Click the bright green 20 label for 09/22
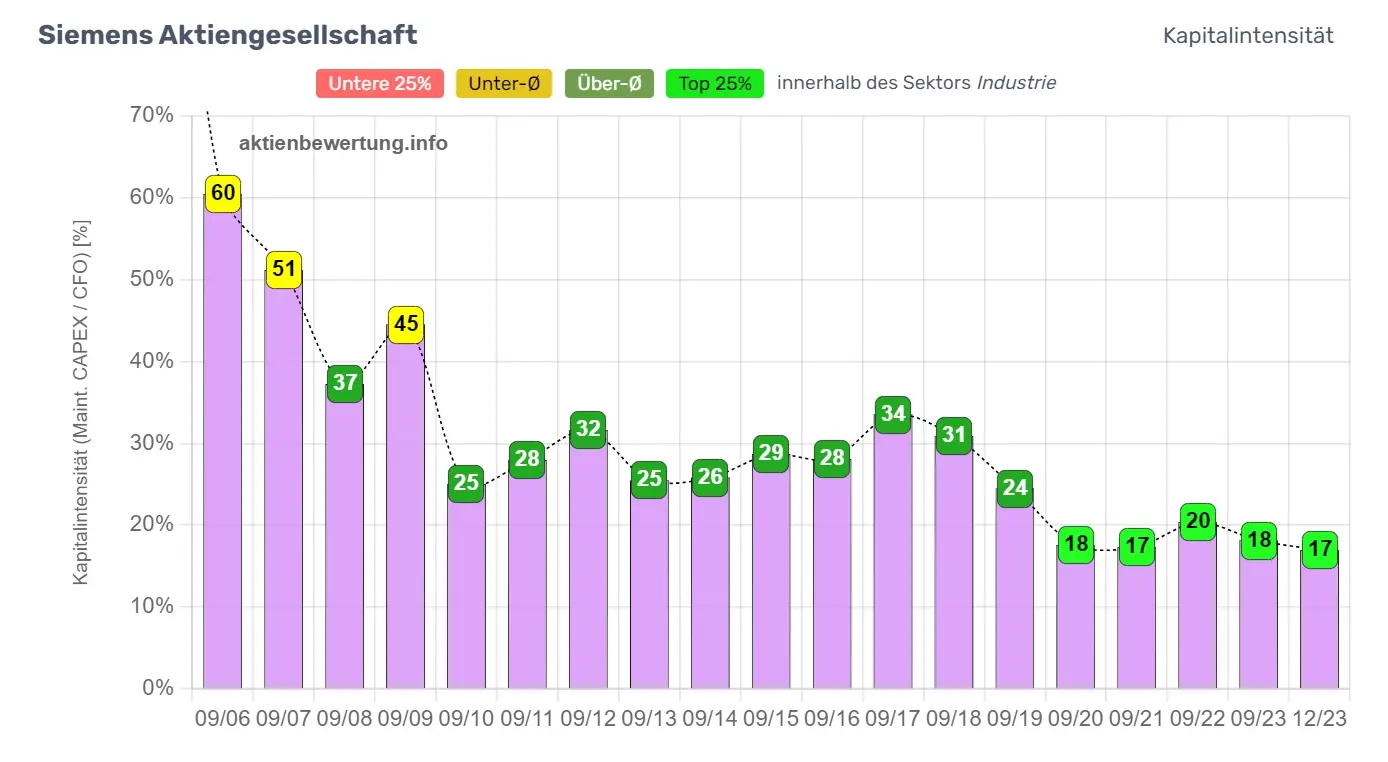This screenshot has height=762, width=1388. pos(1197,521)
